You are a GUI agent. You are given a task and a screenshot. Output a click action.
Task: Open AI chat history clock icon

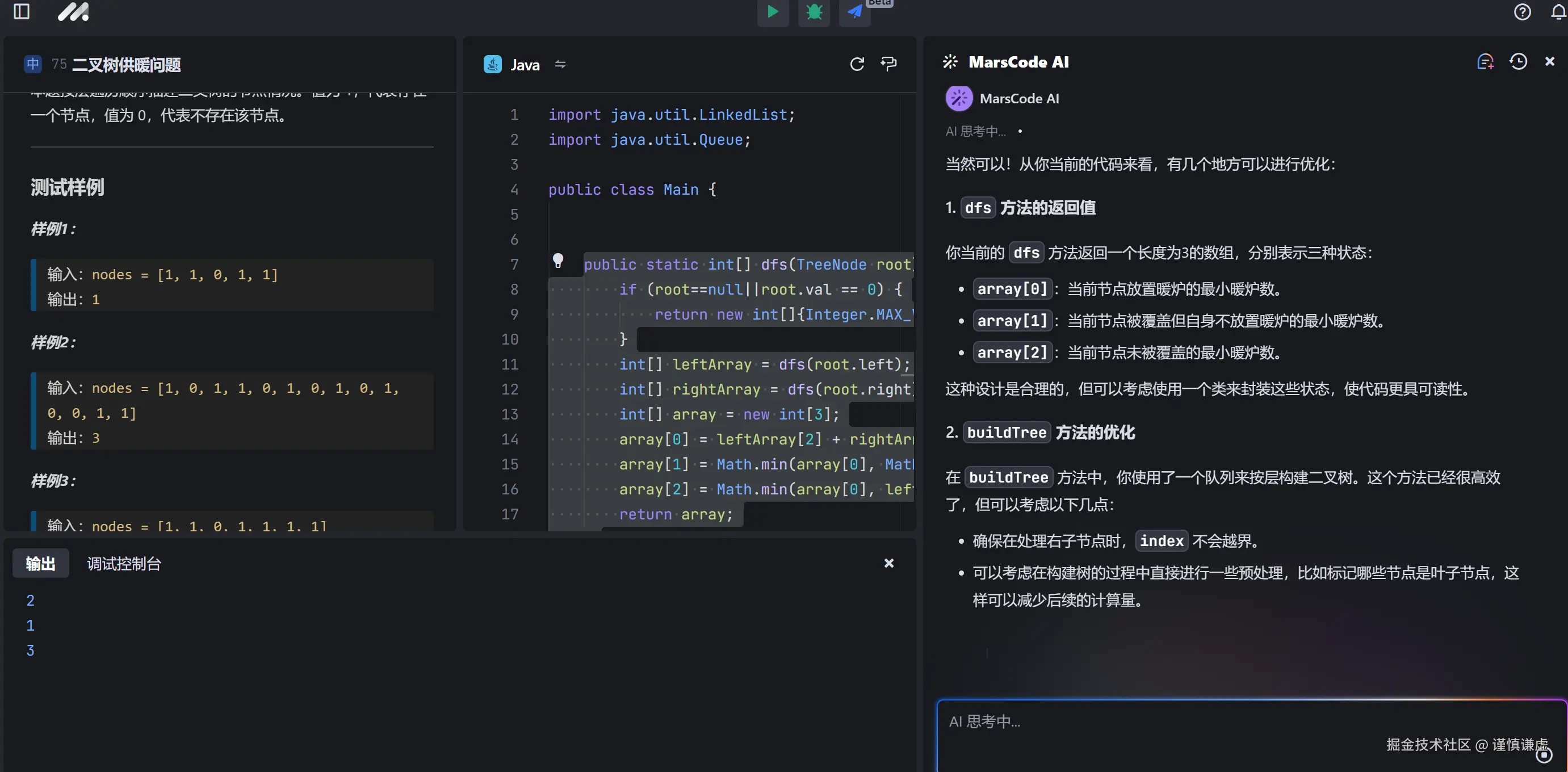tap(1518, 61)
